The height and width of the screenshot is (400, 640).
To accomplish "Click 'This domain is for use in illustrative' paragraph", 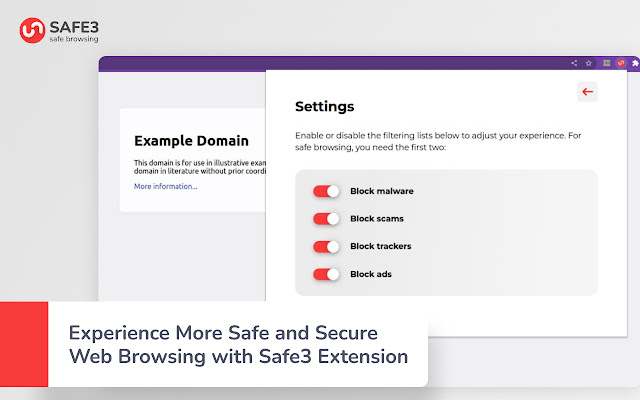I will (200, 167).
